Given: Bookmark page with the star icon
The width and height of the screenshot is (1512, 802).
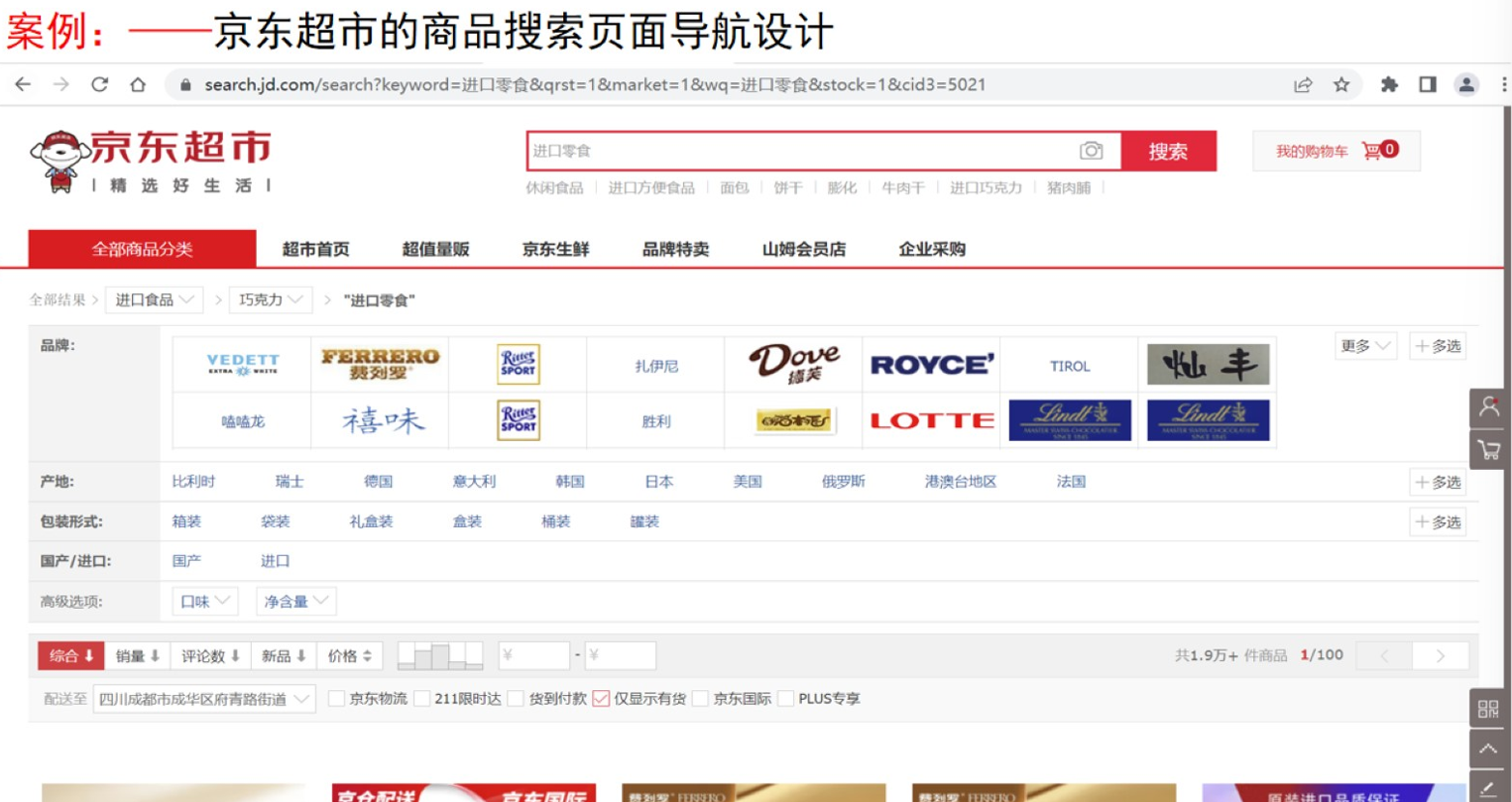Looking at the screenshot, I should pos(1341,85).
